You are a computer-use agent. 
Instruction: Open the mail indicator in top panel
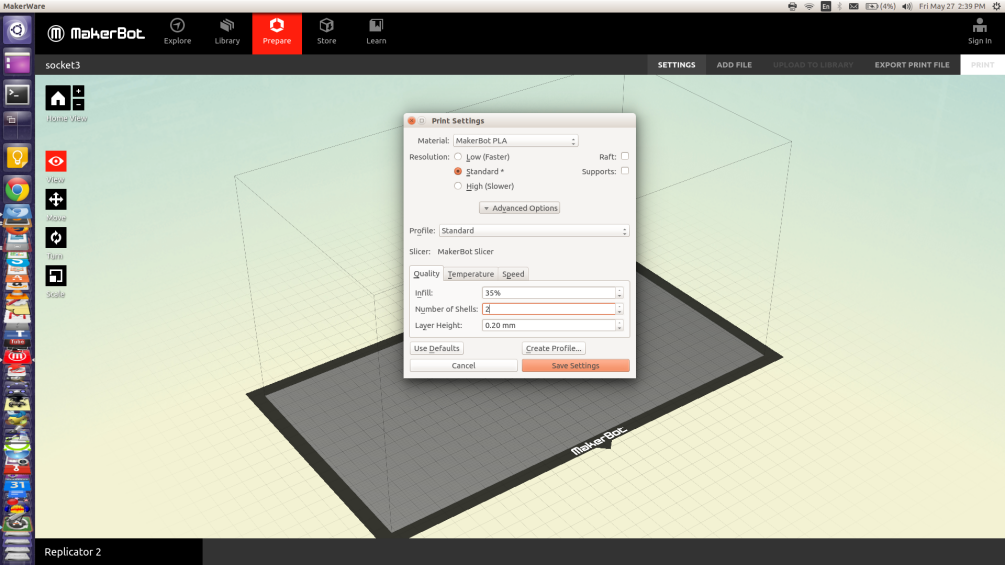point(854,6)
